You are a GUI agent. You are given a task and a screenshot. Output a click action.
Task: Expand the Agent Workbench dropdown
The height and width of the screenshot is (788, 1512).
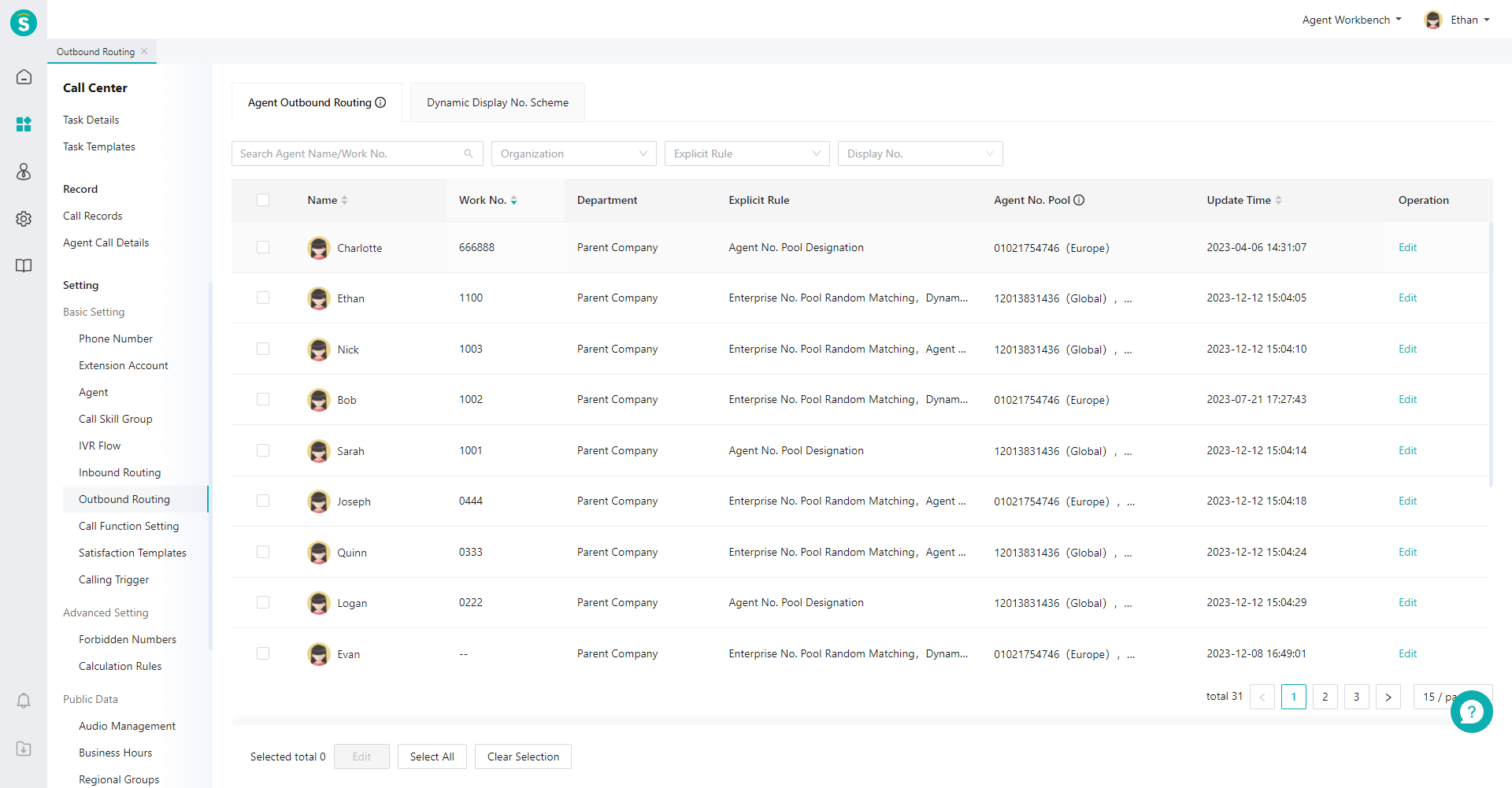[1351, 20]
